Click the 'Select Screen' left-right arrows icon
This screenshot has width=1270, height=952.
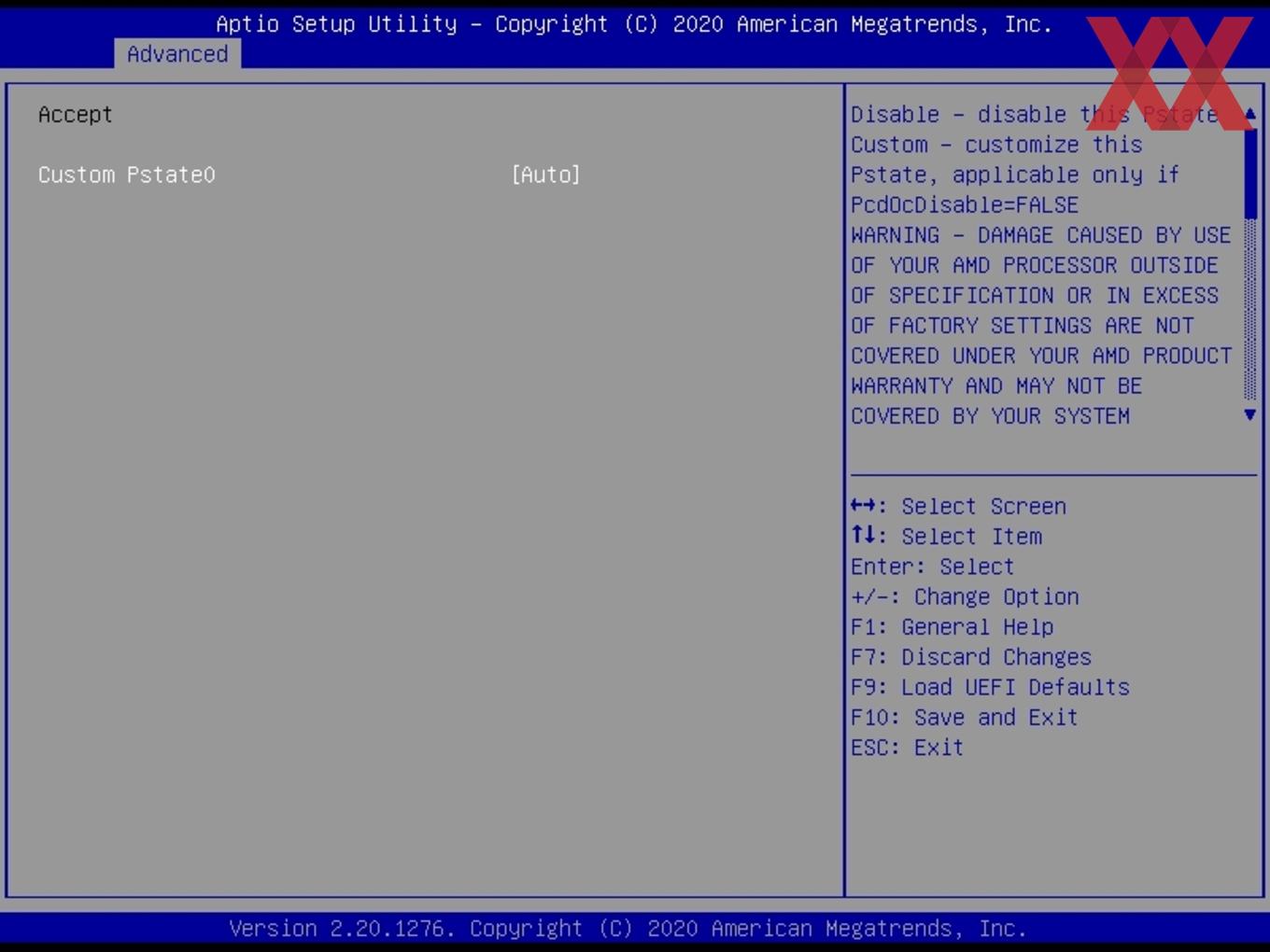[864, 506]
